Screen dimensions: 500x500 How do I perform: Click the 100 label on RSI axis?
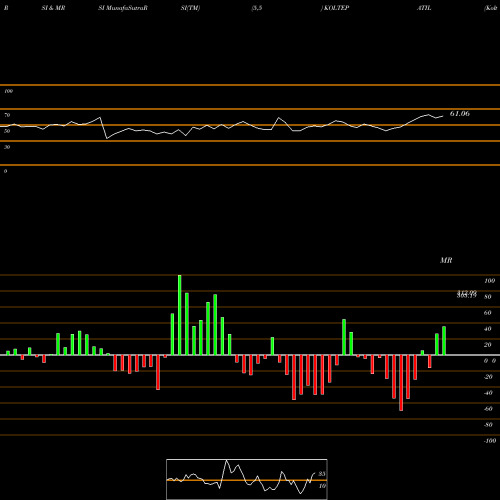(x=8, y=91)
